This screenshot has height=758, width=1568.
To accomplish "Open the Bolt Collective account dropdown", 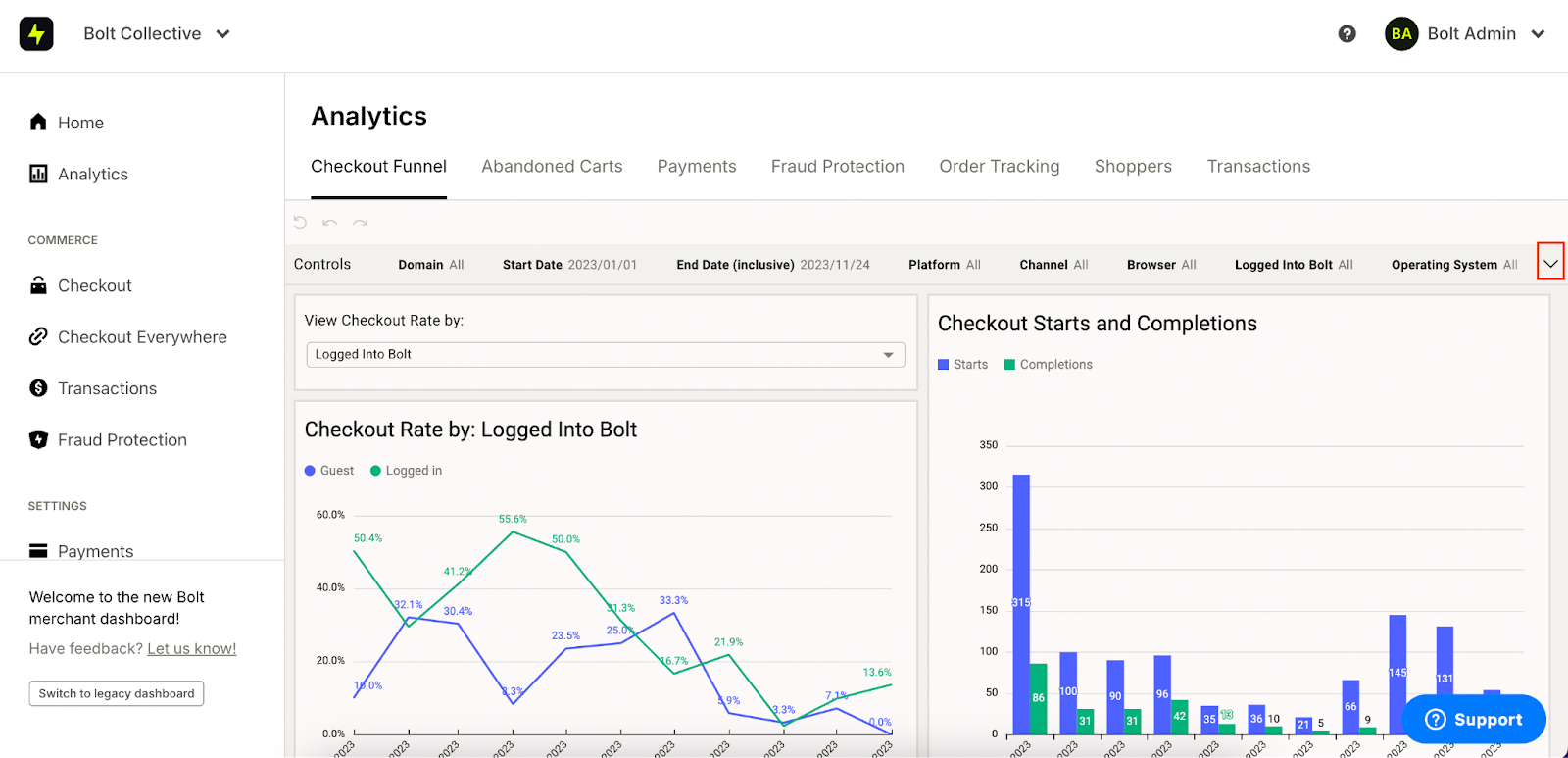I will pos(157,33).
